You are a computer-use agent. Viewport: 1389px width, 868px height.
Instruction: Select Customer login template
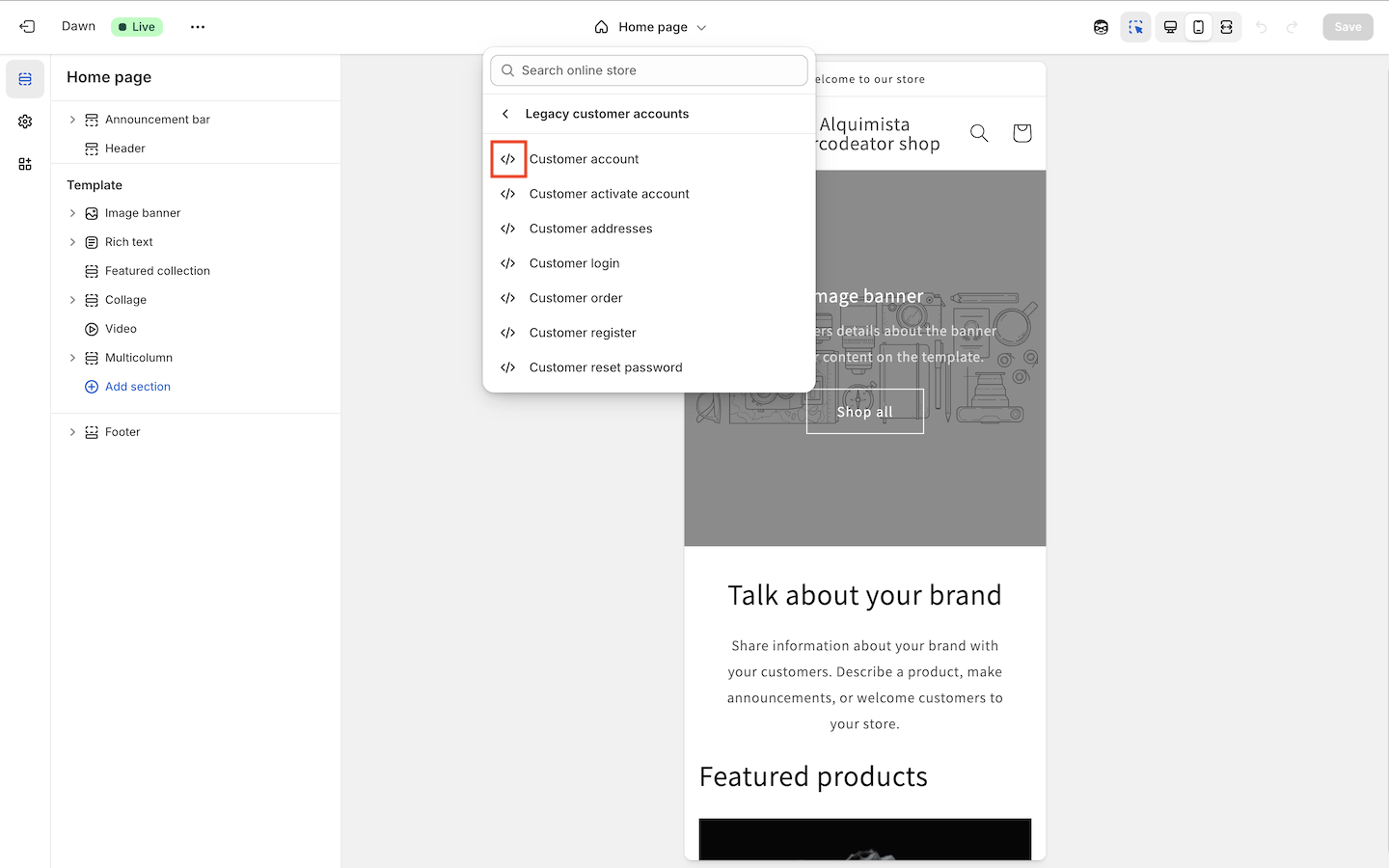click(574, 263)
